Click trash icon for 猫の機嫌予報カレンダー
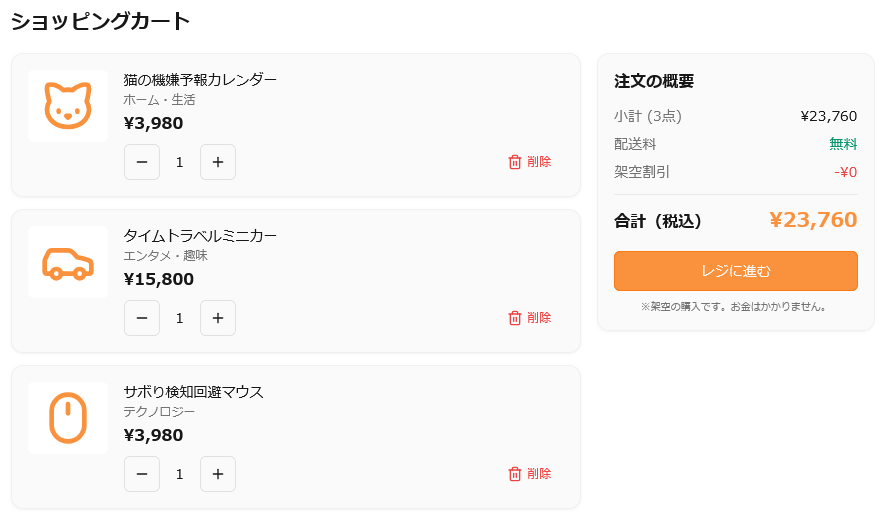This screenshot has width=883, height=521. (x=515, y=162)
